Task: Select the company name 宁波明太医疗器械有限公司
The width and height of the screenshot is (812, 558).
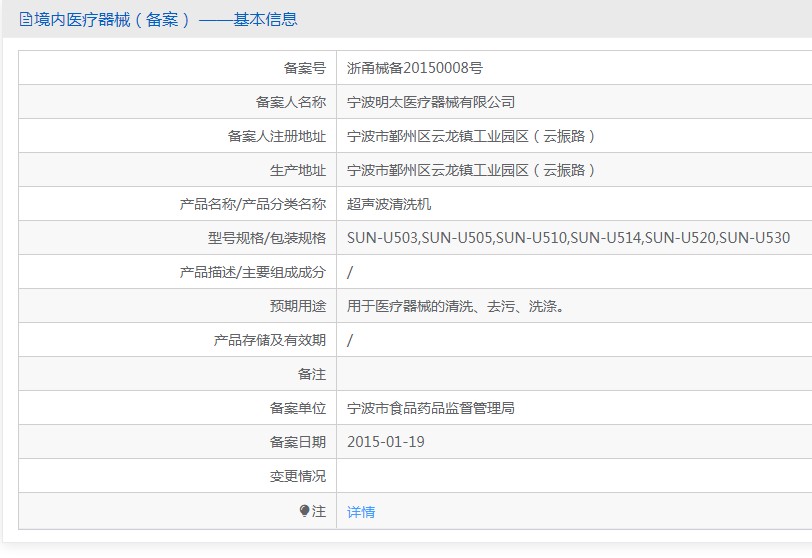Action: click(x=431, y=102)
